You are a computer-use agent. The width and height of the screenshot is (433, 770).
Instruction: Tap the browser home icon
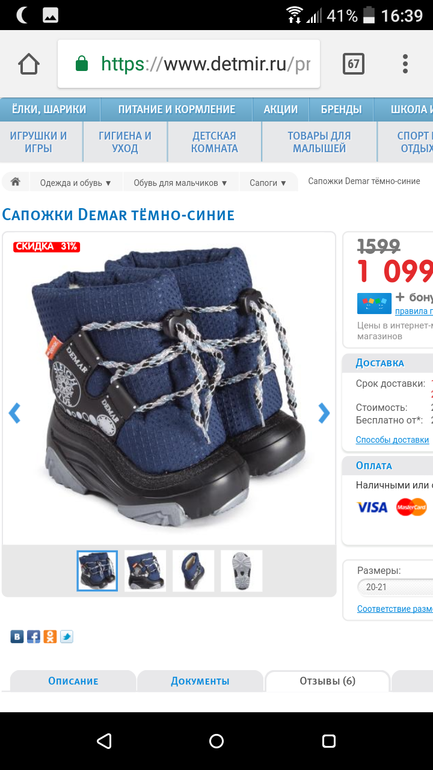[28, 64]
